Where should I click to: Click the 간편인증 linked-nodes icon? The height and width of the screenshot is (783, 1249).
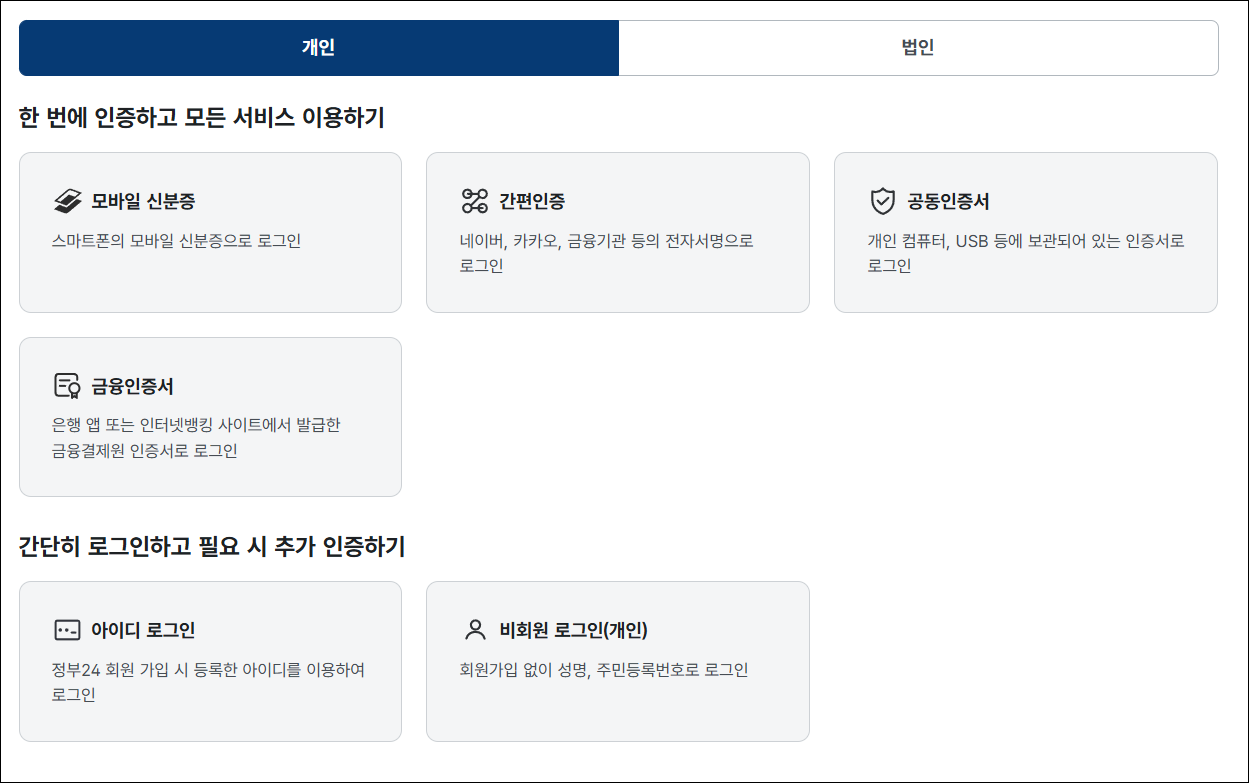[474, 201]
